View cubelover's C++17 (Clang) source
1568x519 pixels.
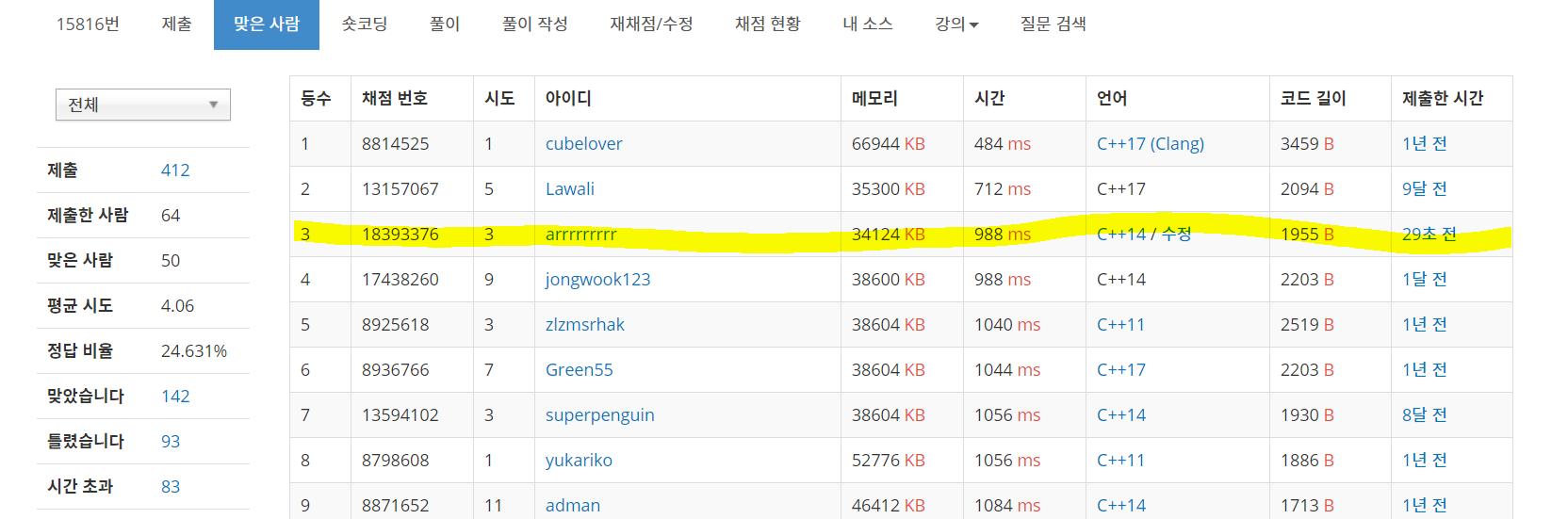(1151, 144)
